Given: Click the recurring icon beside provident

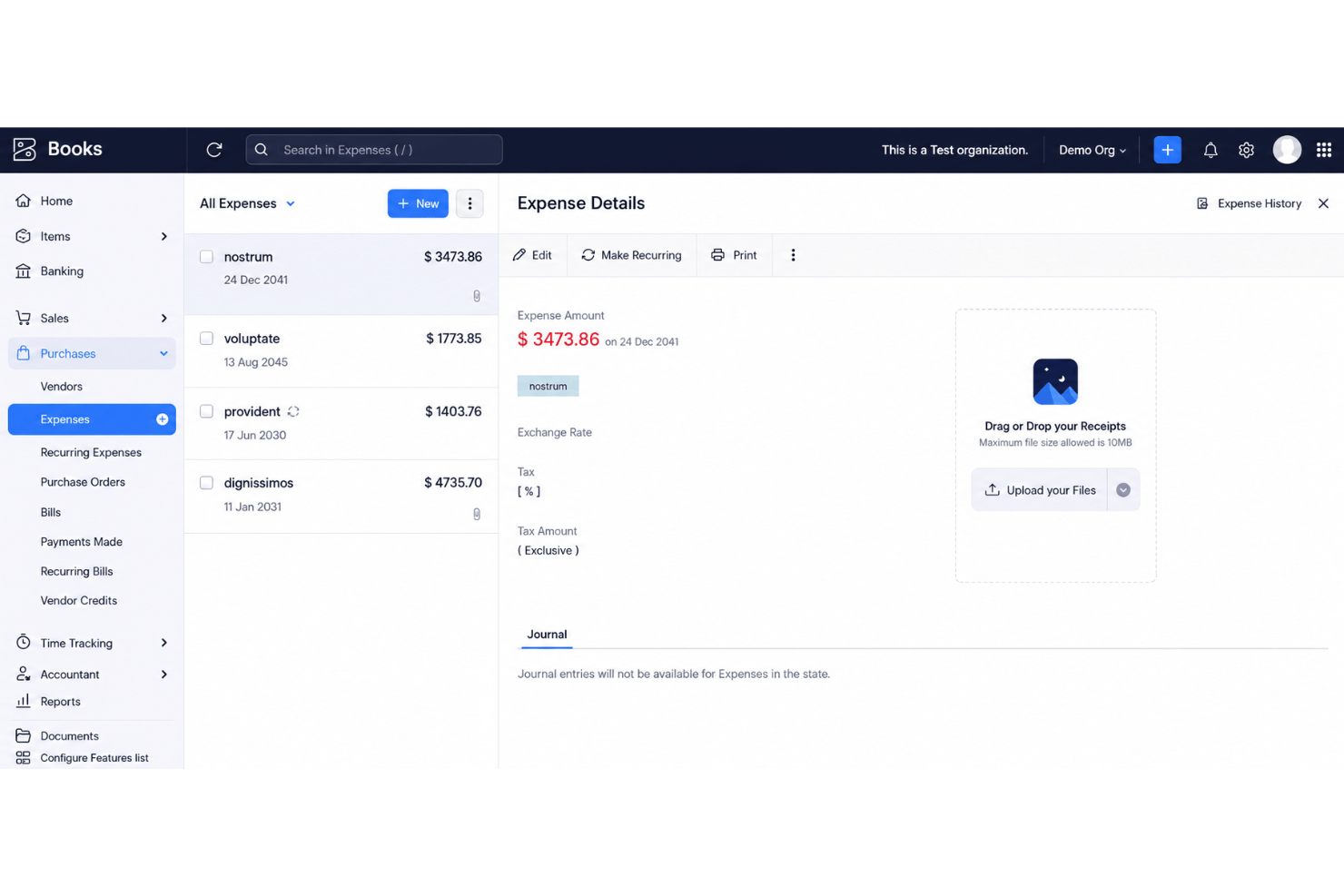Looking at the screenshot, I should [x=293, y=412].
